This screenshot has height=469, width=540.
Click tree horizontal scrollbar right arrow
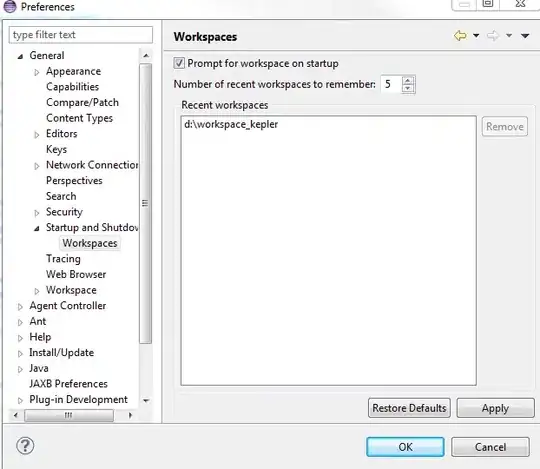coord(130,415)
